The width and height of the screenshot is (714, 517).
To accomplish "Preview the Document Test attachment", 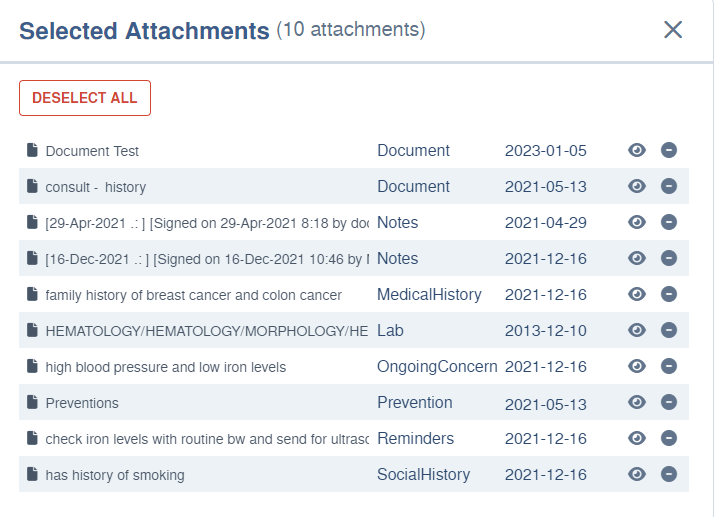I will [637, 150].
